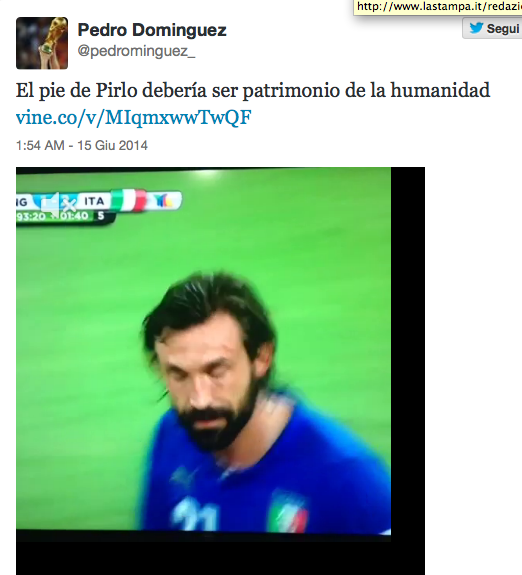Viewport: 522px width, 575px height.
Task: Unmute the Vine video via speaker icon
Action: (x=59, y=203)
